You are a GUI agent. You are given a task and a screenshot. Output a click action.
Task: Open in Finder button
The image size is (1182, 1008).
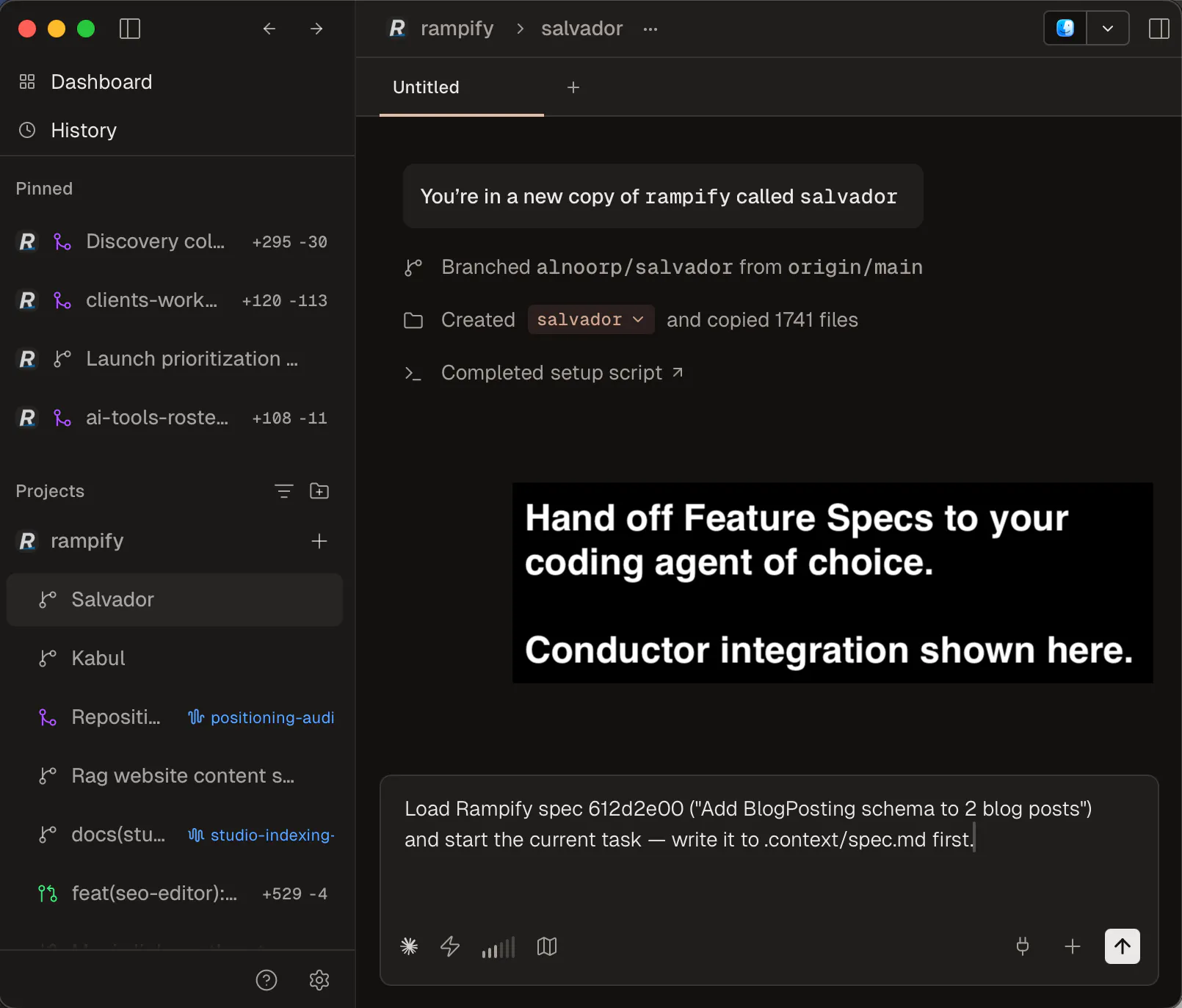(x=1065, y=29)
